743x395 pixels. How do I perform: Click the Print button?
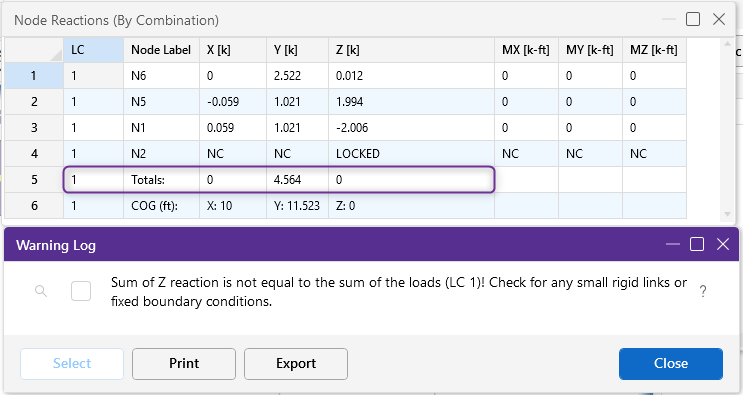click(x=184, y=364)
